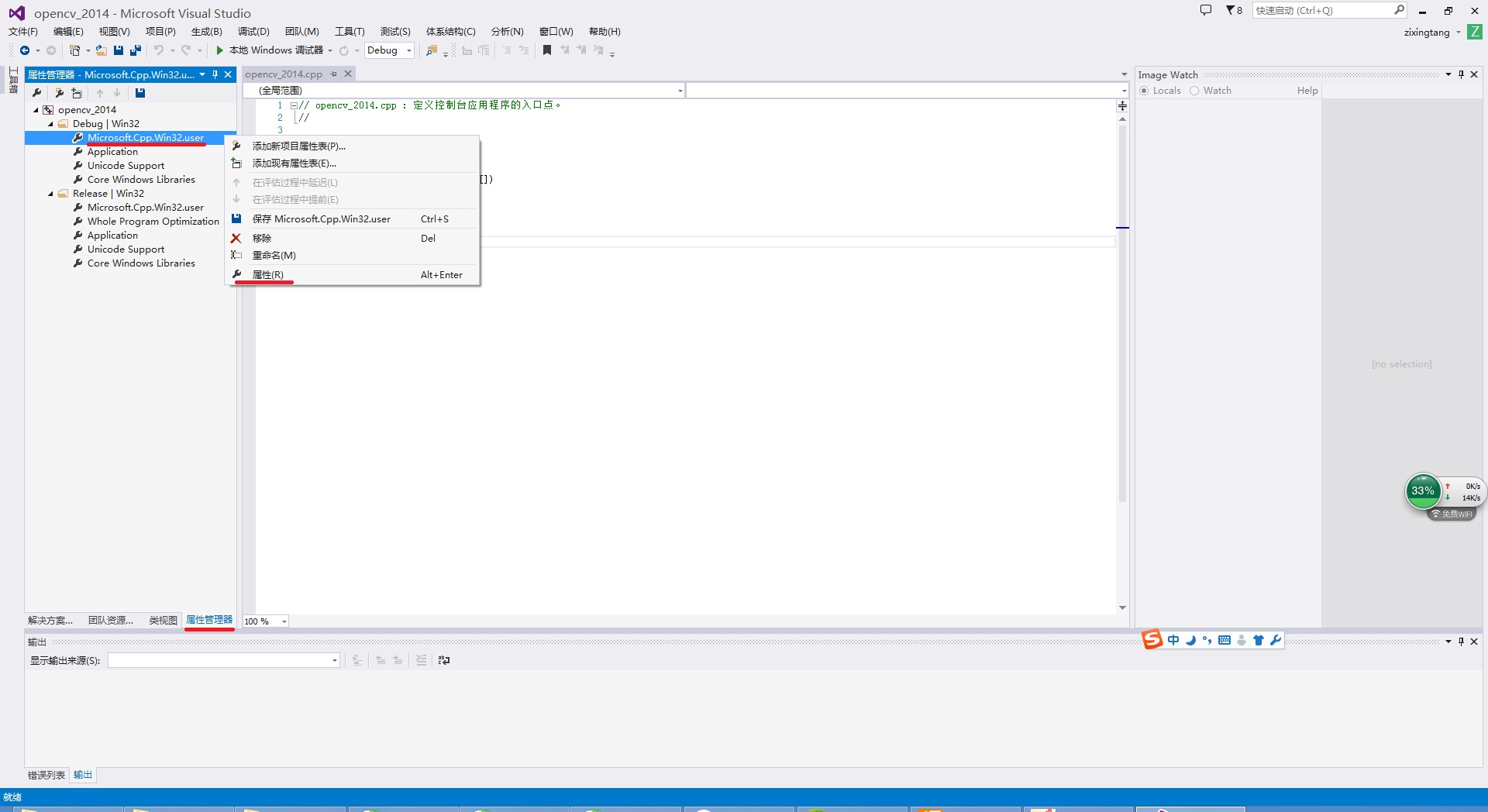The image size is (1488, 812).
Task: Open notifications flag showing 8
Action: pos(1234,10)
